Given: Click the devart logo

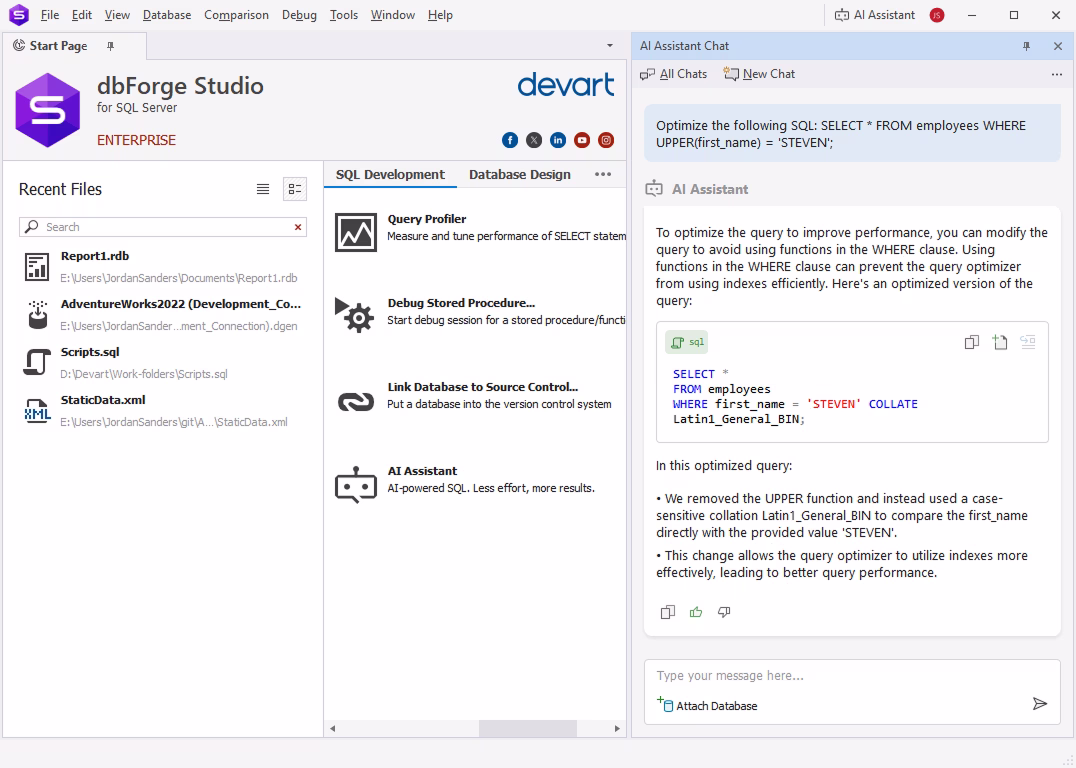Looking at the screenshot, I should (x=565, y=84).
